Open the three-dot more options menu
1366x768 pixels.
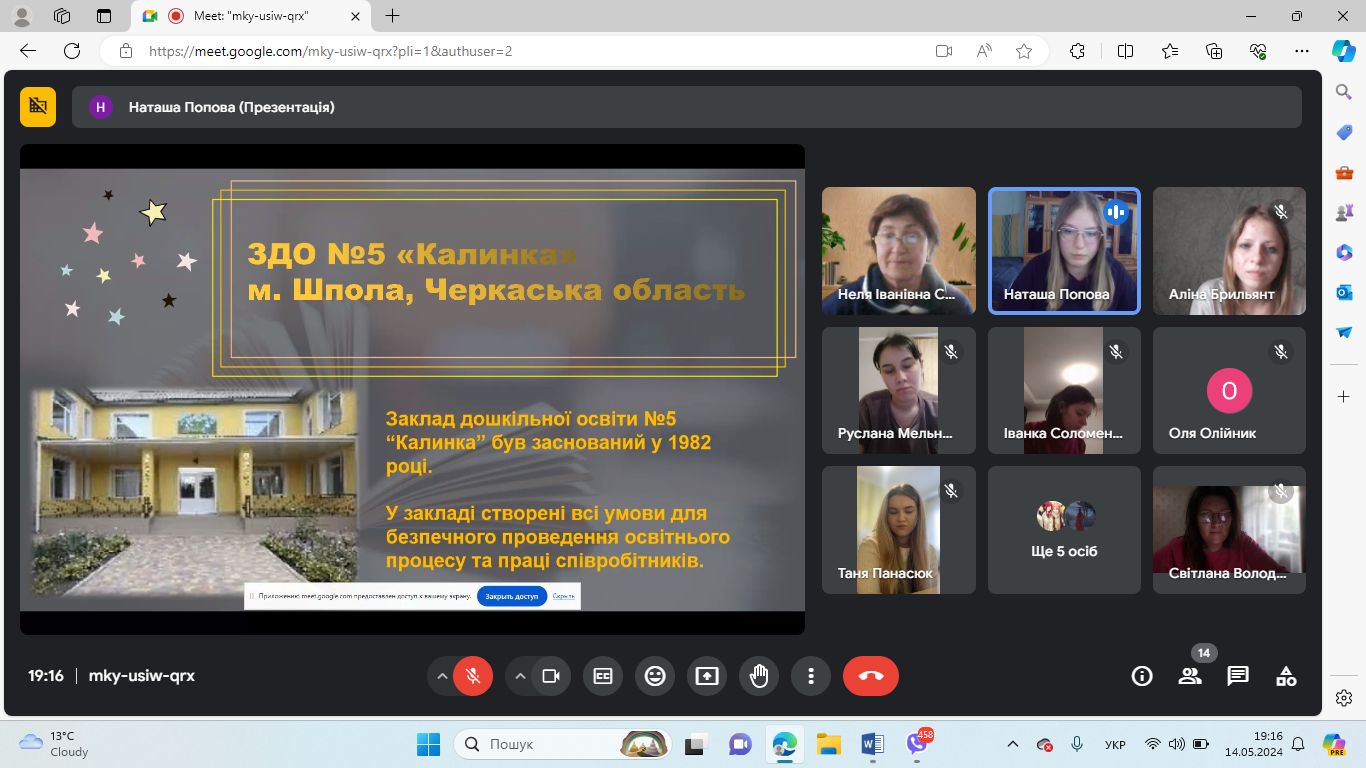coord(811,676)
